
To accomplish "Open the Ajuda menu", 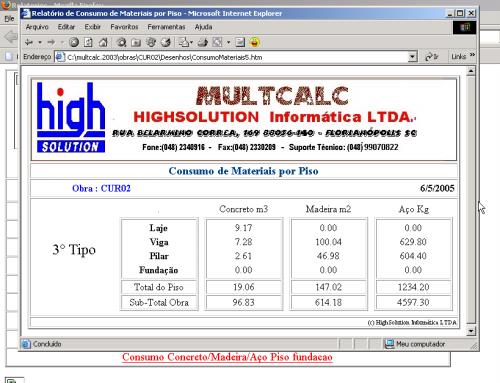I will [204, 27].
